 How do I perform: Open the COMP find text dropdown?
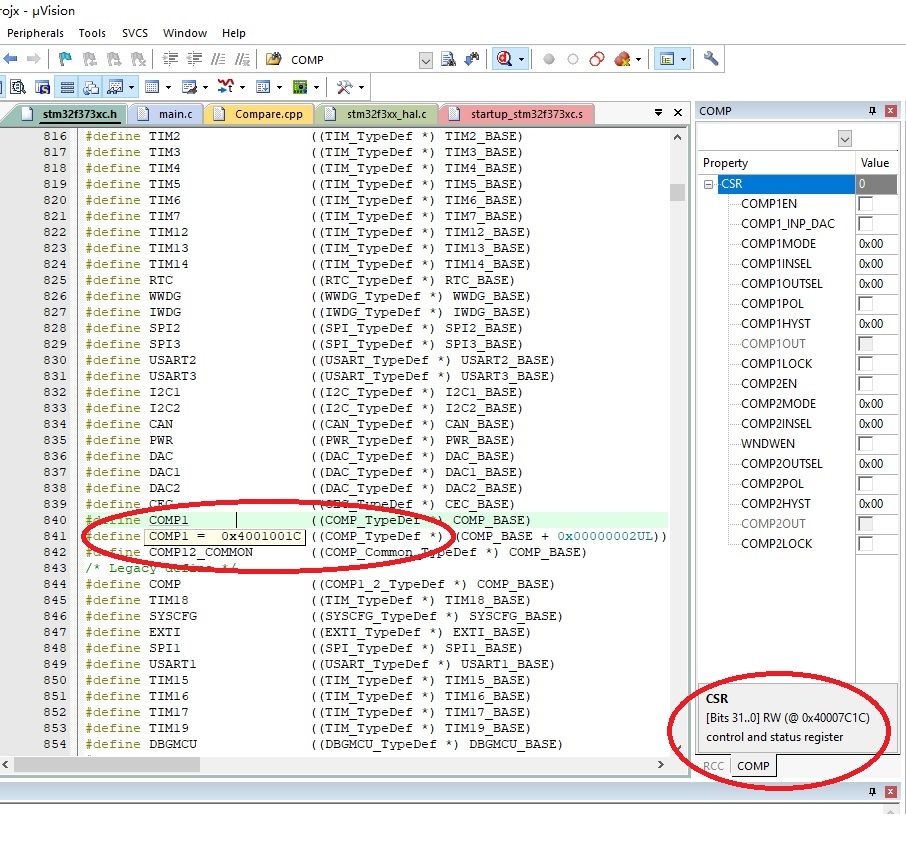point(425,60)
